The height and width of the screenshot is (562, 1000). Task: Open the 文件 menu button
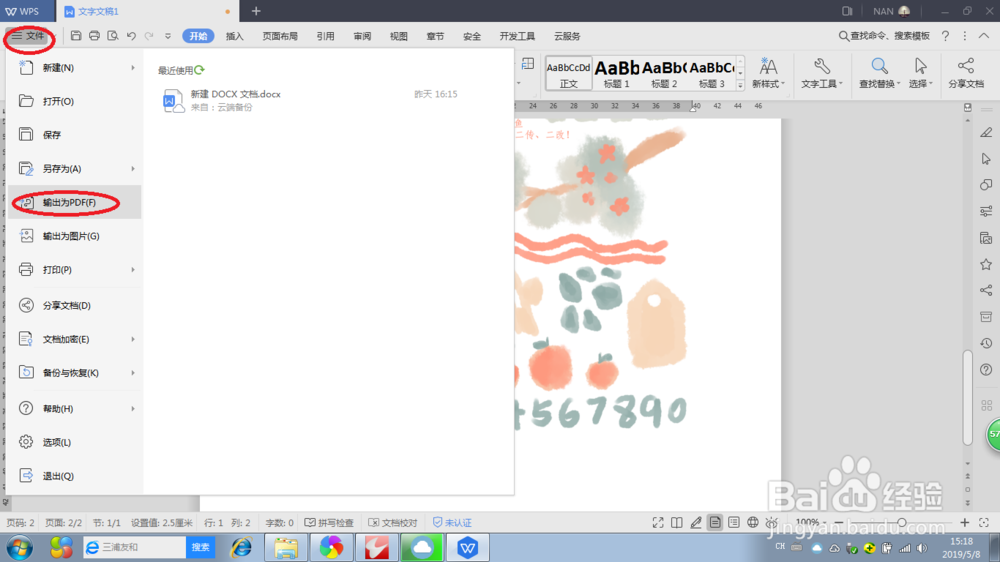coord(28,36)
